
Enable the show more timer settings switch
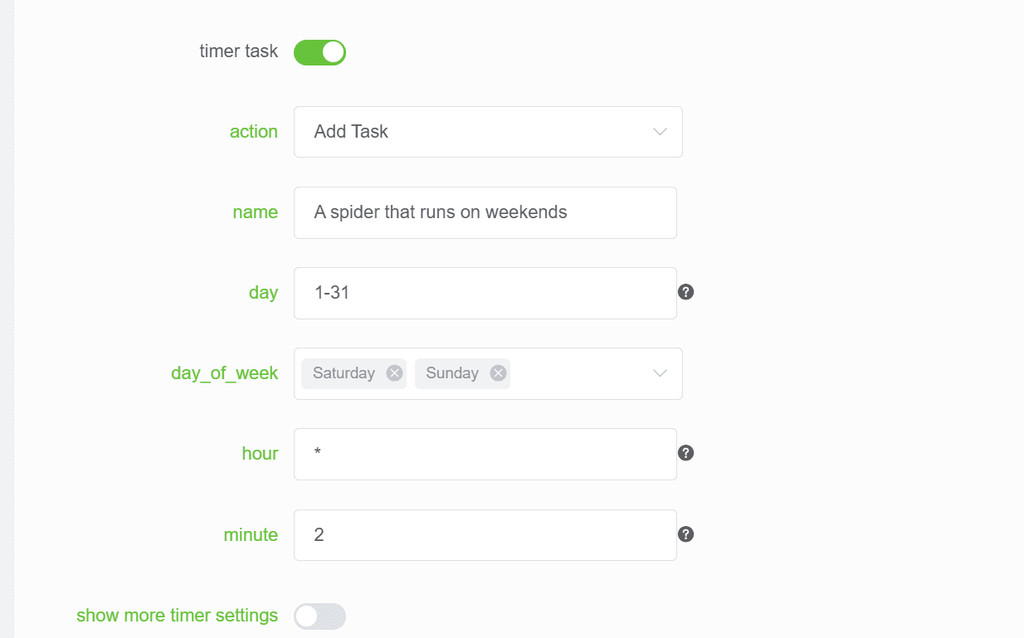(x=319, y=616)
